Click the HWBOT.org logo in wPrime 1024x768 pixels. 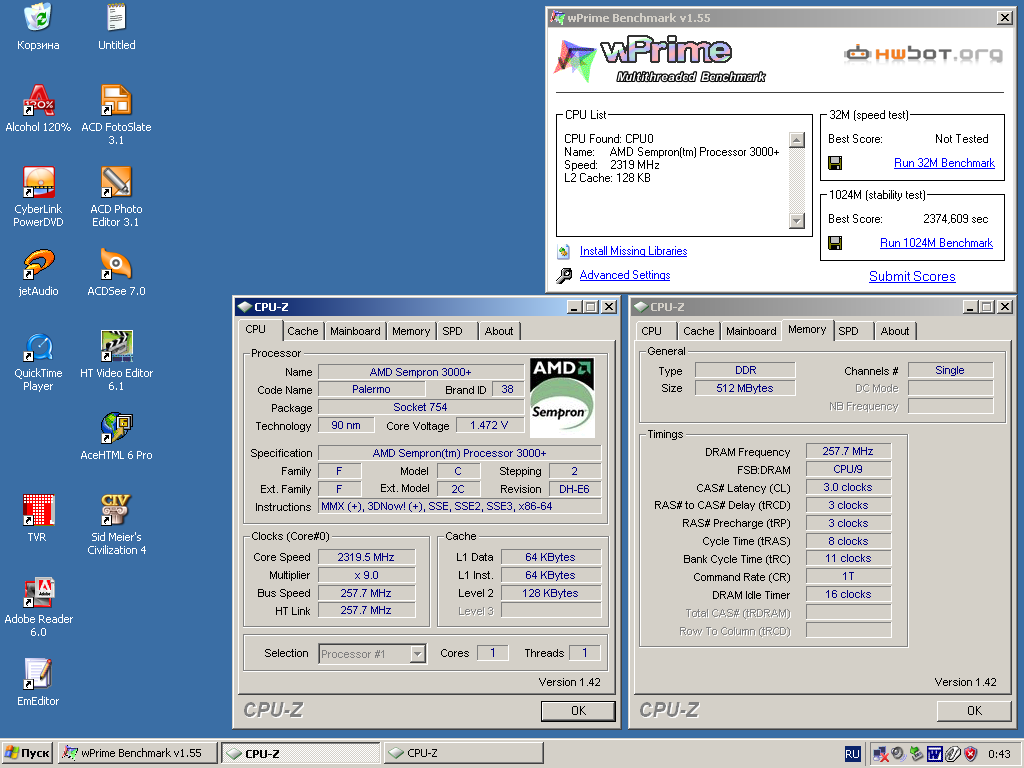point(923,54)
